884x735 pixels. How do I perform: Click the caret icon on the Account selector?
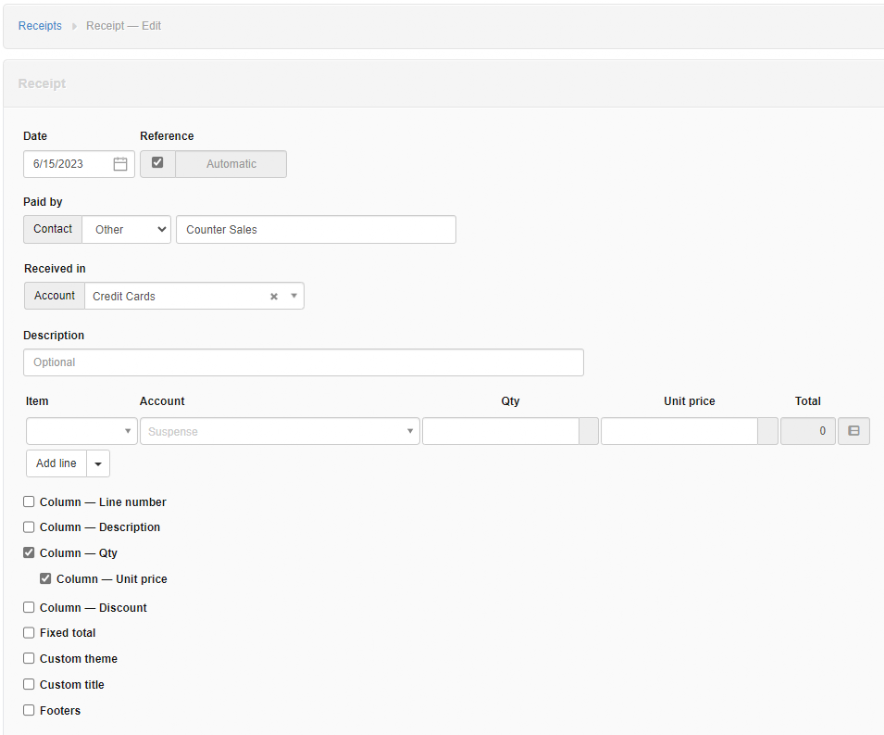293,296
